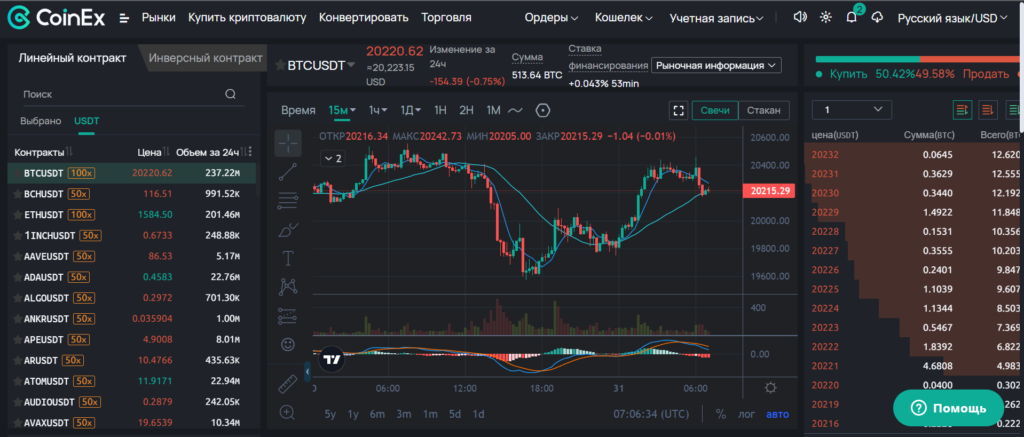Viewport: 1024px width, 437px height.
Task: Show sell orders only in order book
Action: (x=988, y=110)
